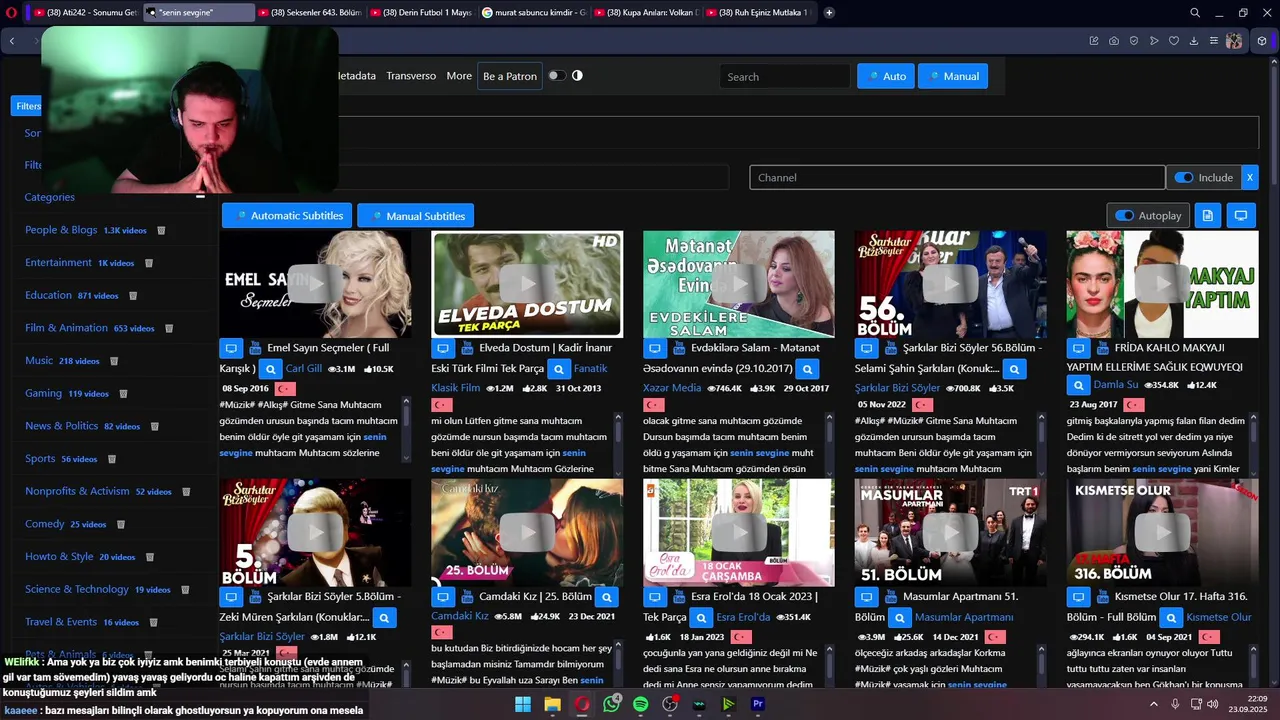Remove Gaming category via trash icon
Screen dimensions: 1280x720
(x=123, y=394)
